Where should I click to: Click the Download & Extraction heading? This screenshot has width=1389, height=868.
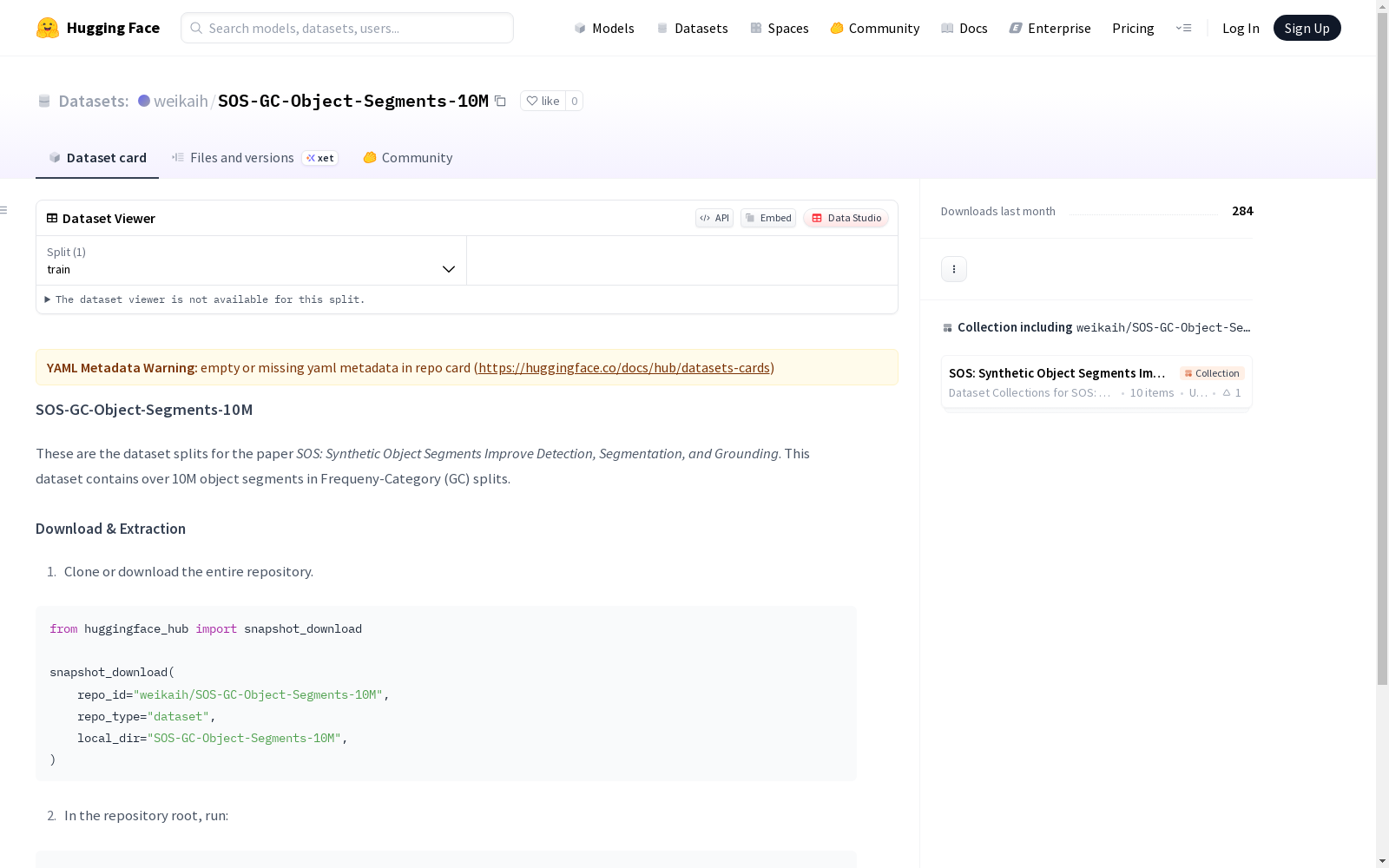click(110, 529)
